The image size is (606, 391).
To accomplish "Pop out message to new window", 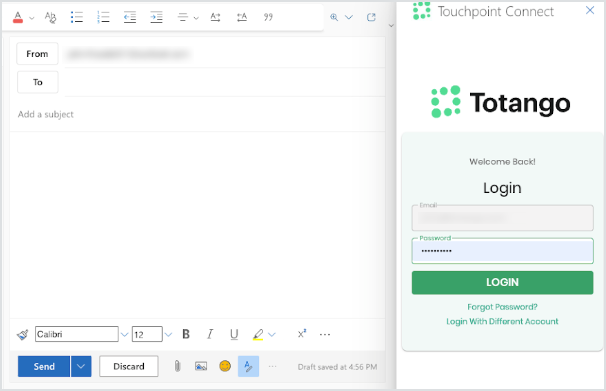I will tap(371, 17).
